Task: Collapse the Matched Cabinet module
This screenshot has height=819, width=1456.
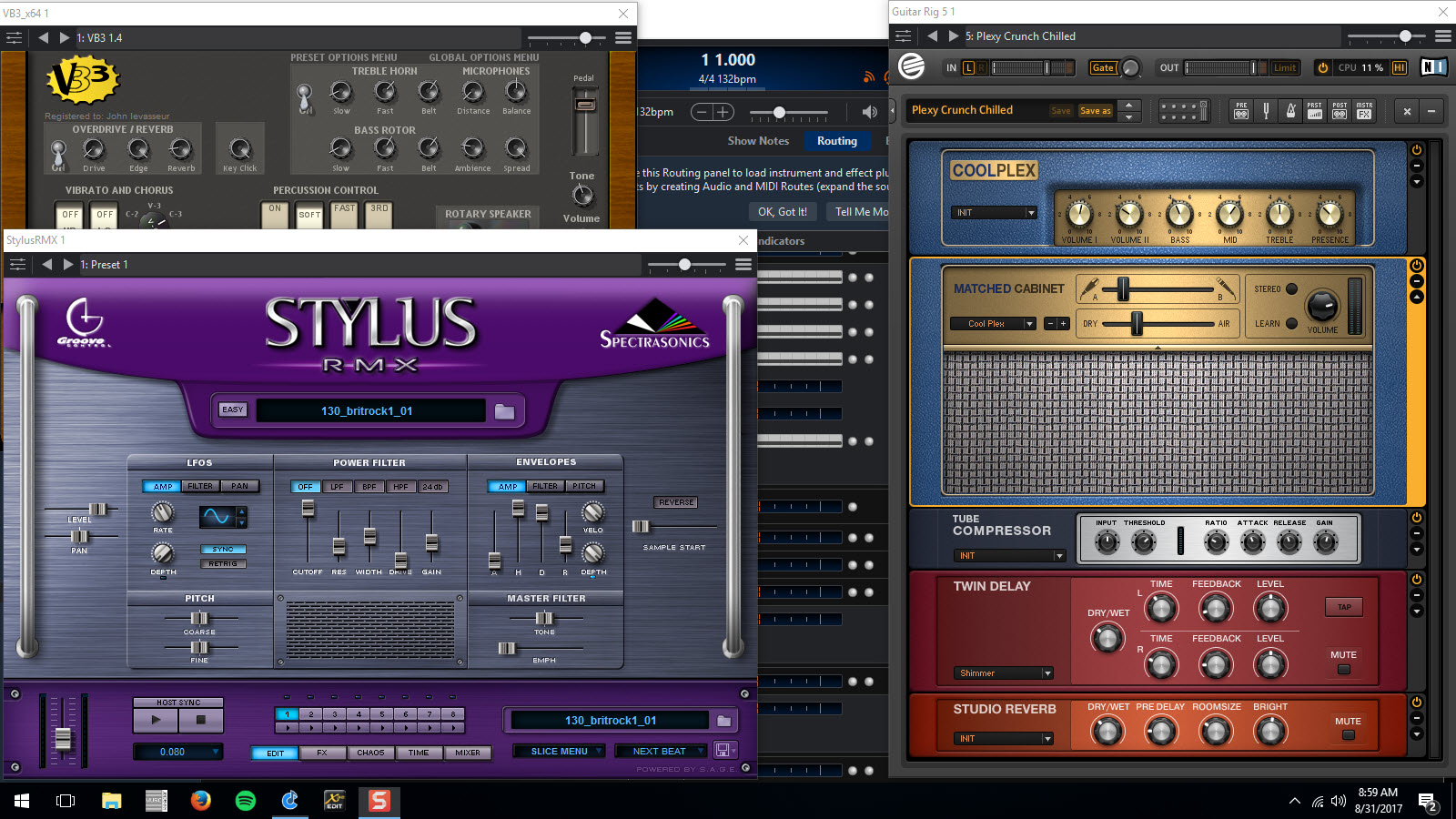Action: click(x=1417, y=297)
